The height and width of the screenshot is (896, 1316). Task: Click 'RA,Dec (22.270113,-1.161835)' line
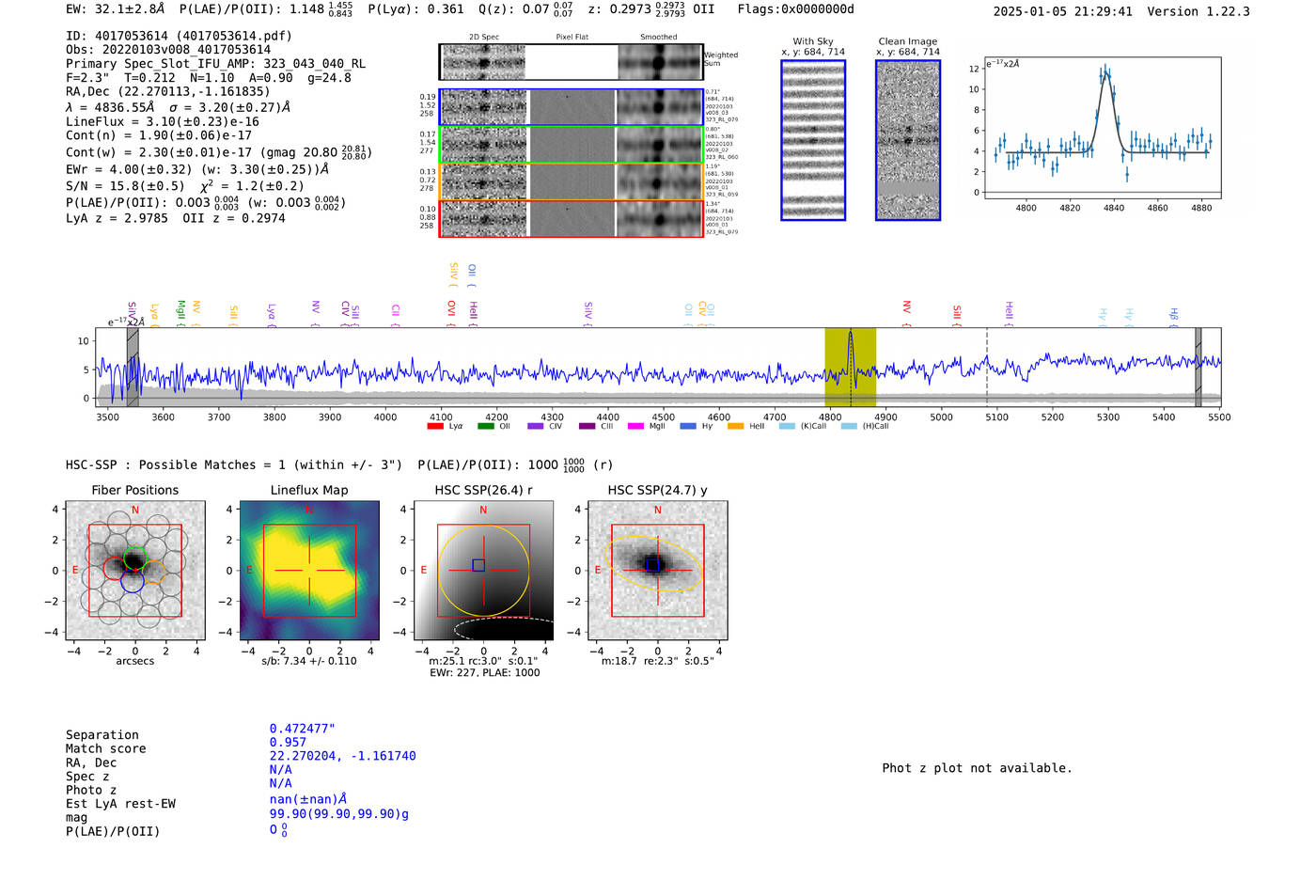[167, 91]
